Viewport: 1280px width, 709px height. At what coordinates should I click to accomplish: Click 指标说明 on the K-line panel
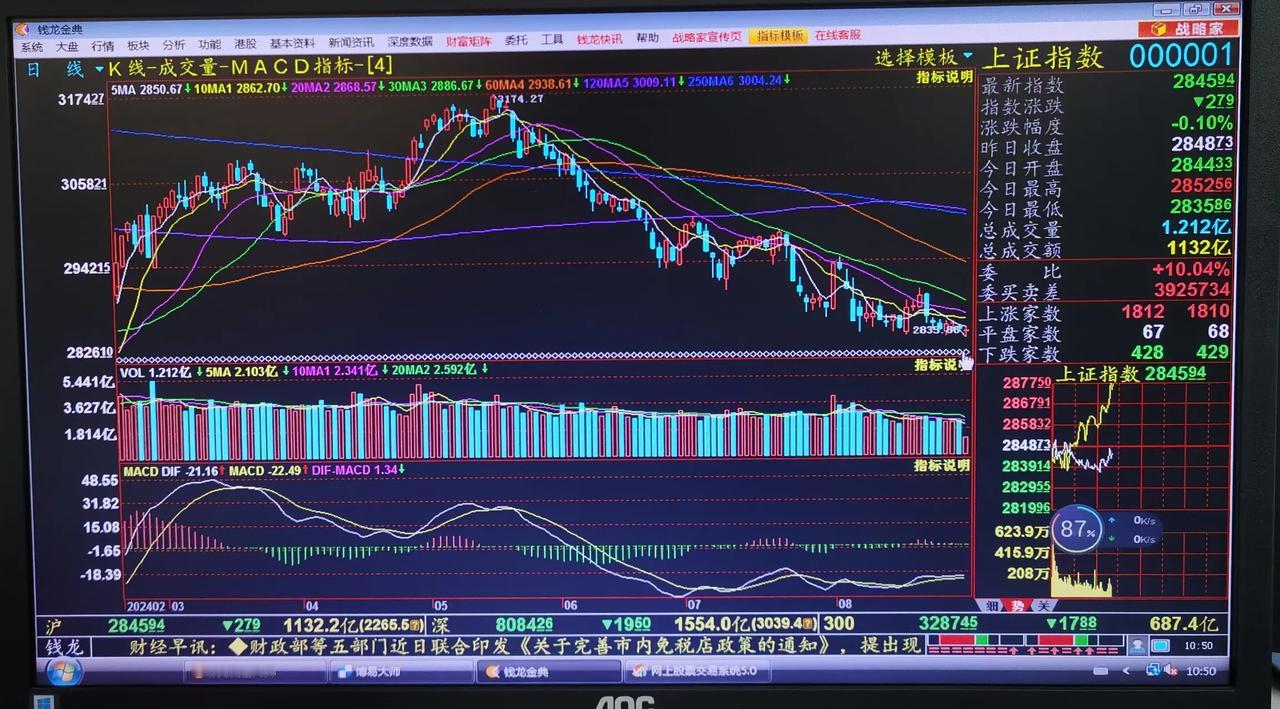[943, 77]
